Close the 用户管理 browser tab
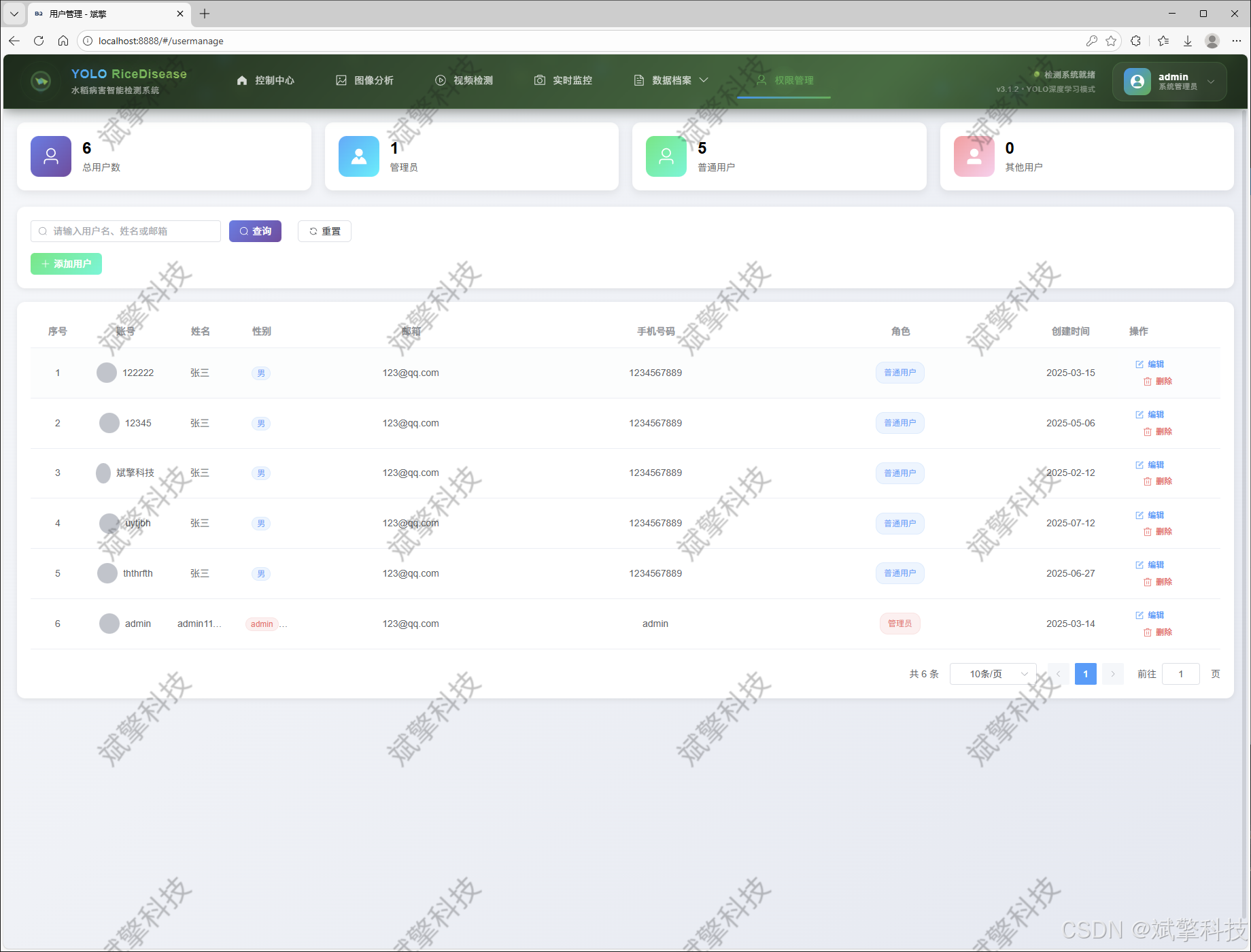Screen dimensions: 1251x952 pyautogui.click(x=180, y=14)
